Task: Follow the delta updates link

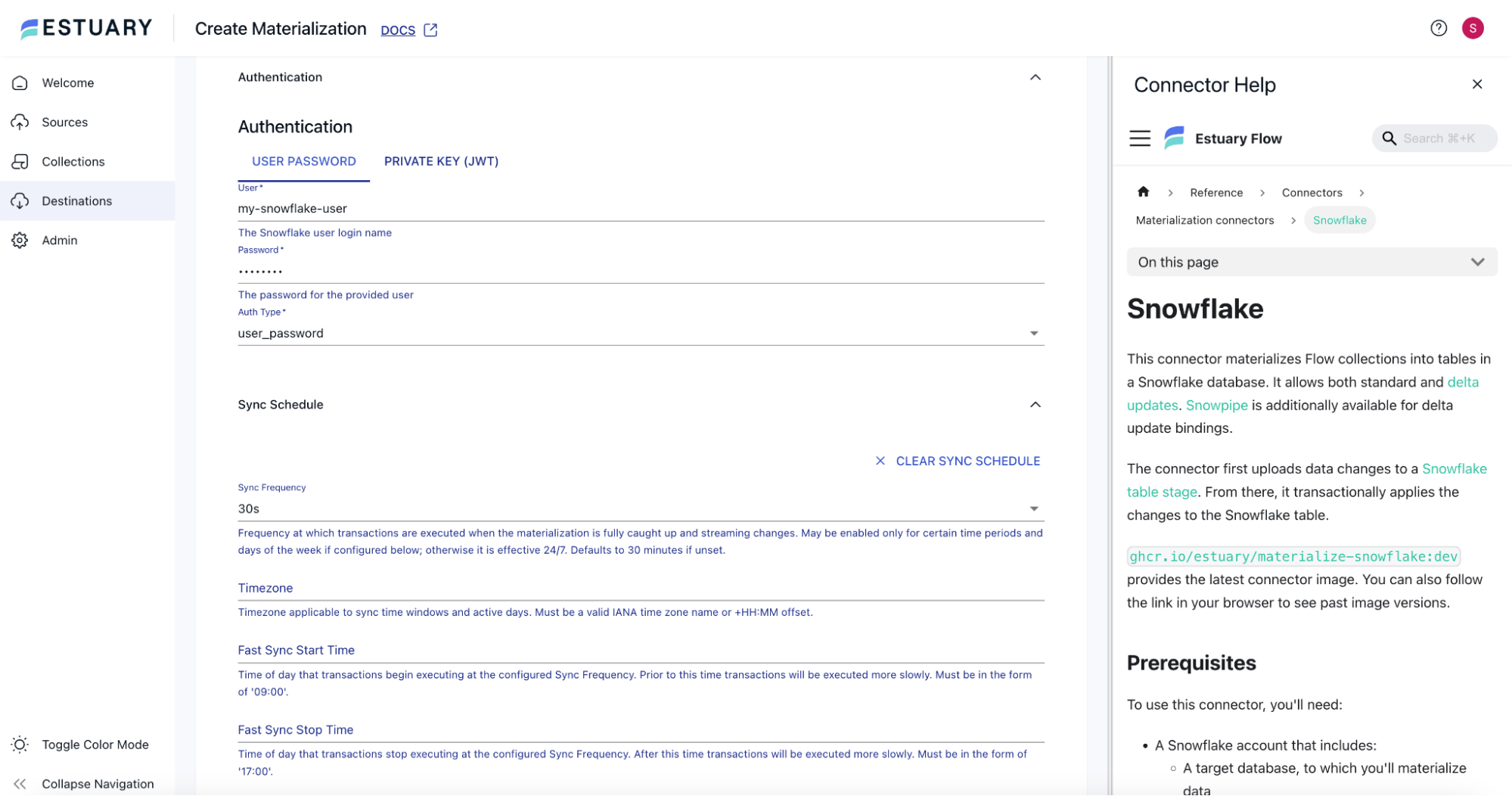Action: pyautogui.click(x=1463, y=382)
